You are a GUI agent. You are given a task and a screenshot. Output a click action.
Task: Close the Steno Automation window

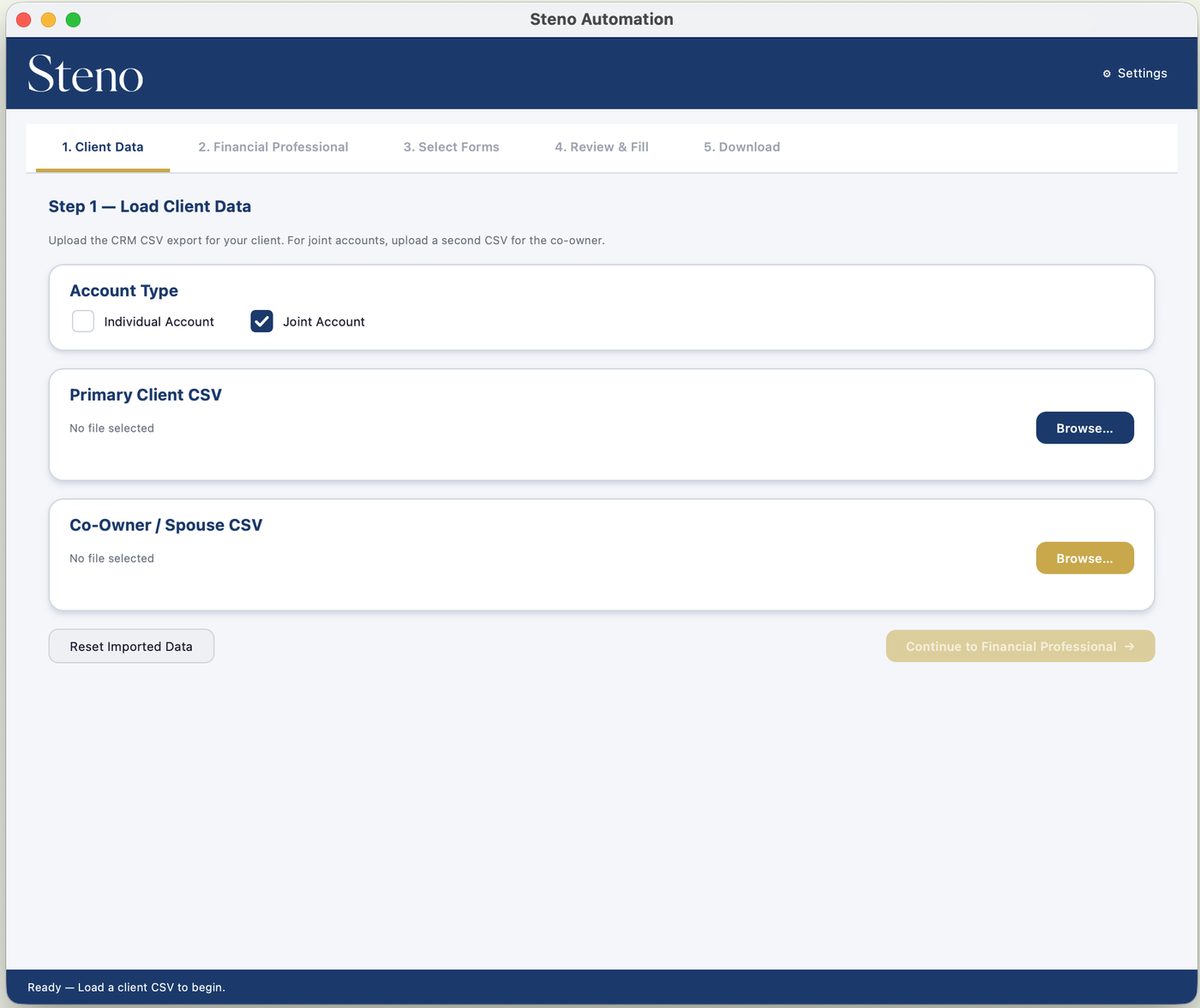point(24,20)
